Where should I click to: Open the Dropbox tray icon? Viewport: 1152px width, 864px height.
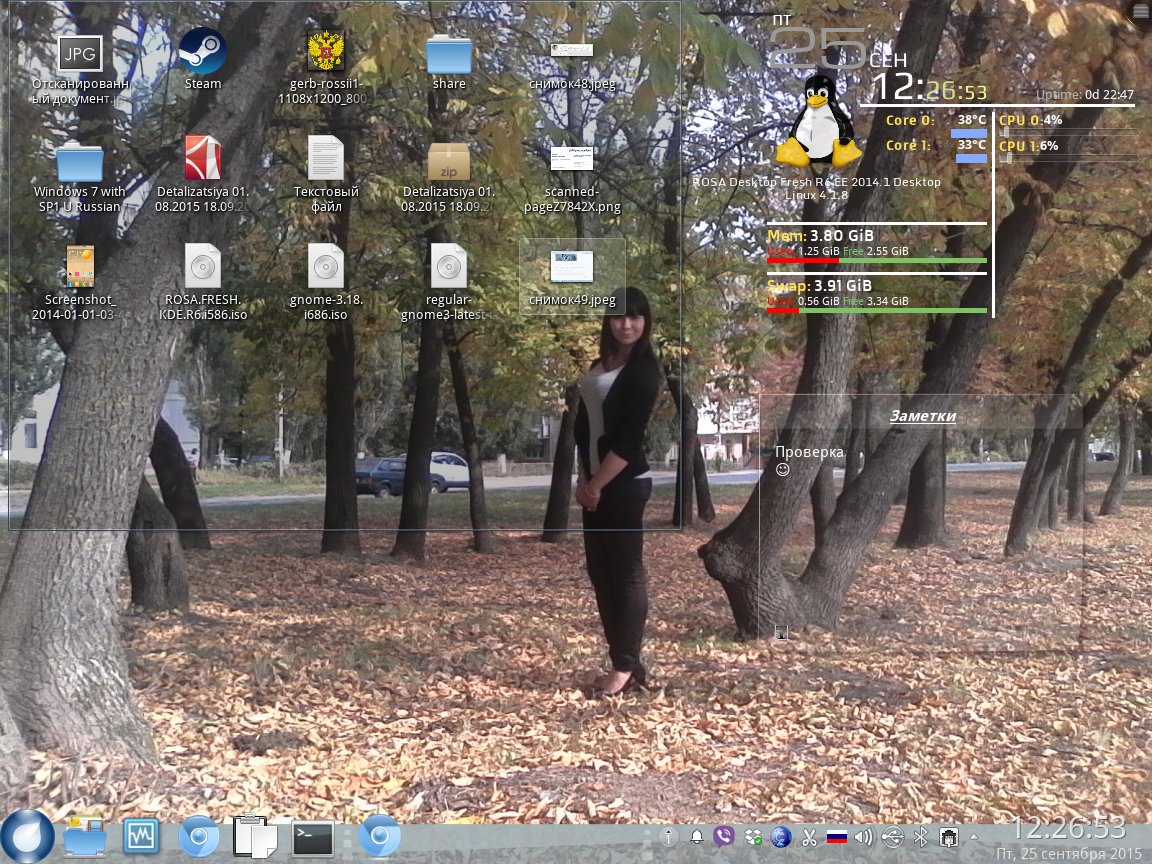click(753, 836)
